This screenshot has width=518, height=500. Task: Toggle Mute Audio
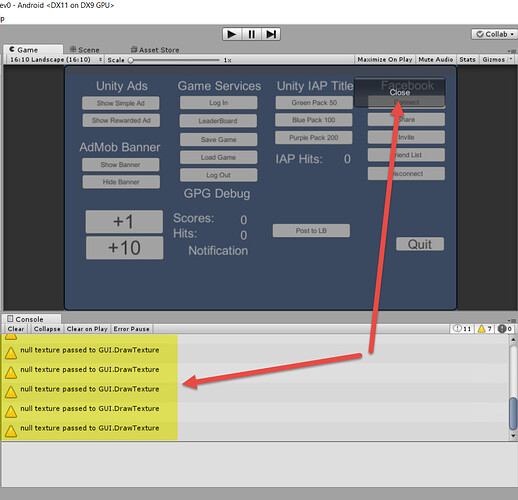436,59
